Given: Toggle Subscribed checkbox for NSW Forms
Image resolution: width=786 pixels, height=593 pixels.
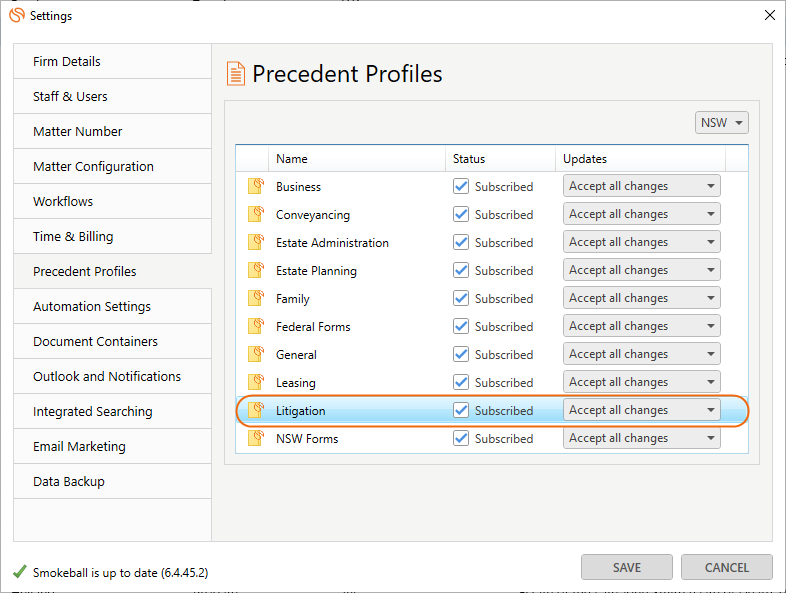Looking at the screenshot, I should [461, 439].
